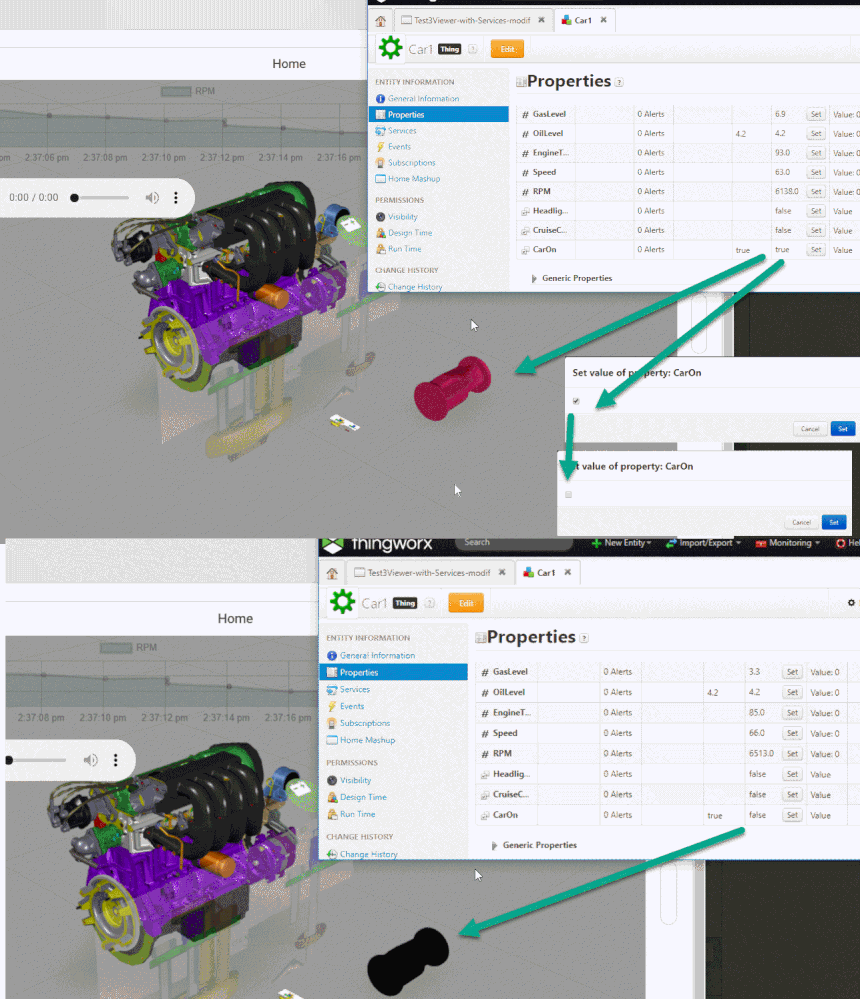Uncheck the checked CarOn checkbox in first Set value dialog
This screenshot has height=999, width=860.
(576, 401)
